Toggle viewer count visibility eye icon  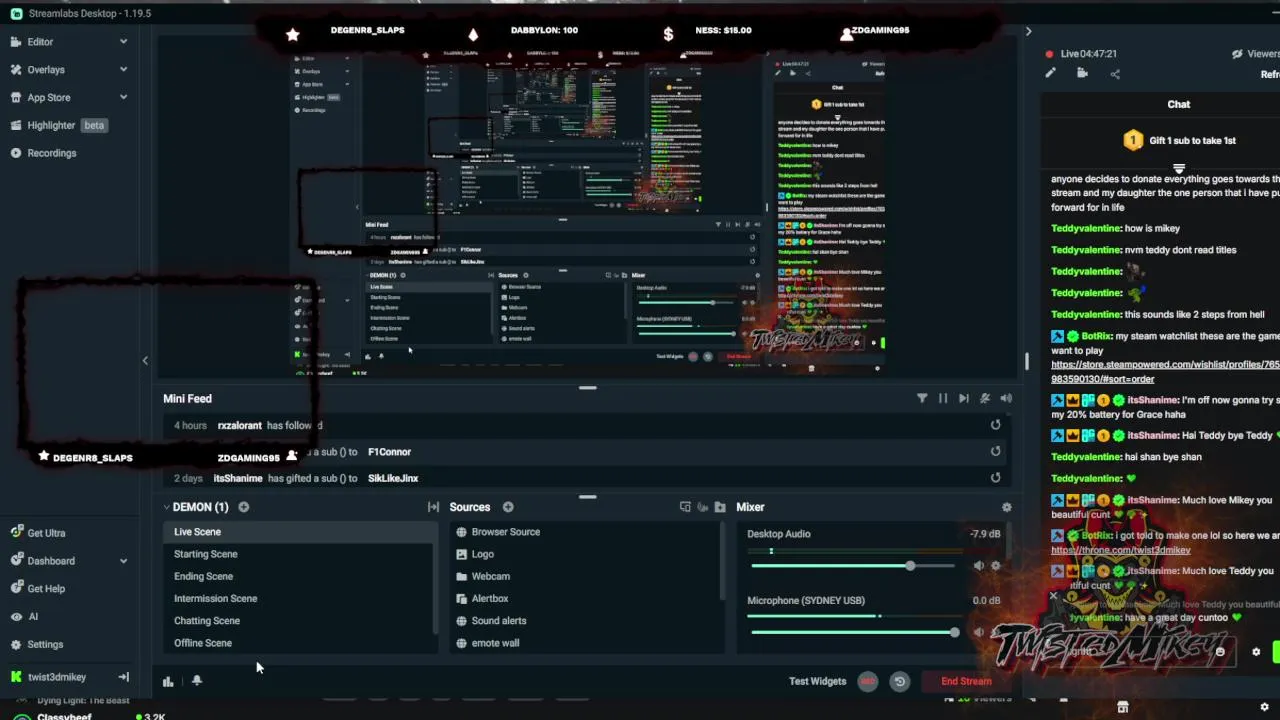tap(1238, 54)
